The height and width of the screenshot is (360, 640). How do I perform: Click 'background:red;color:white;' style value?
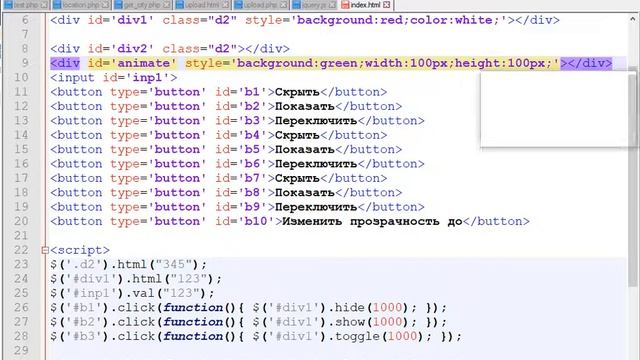[398, 20]
